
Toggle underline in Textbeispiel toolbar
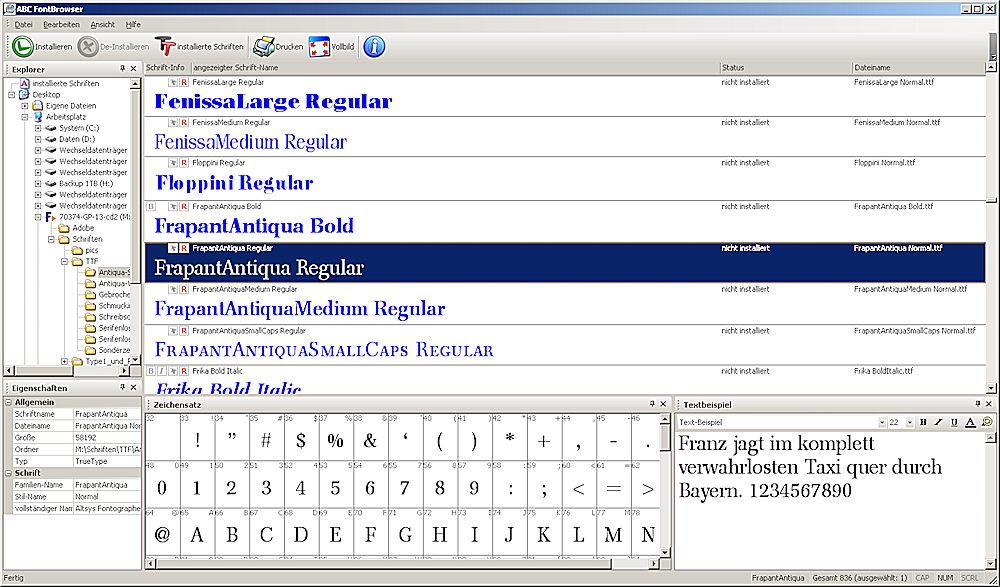pyautogui.click(x=954, y=422)
